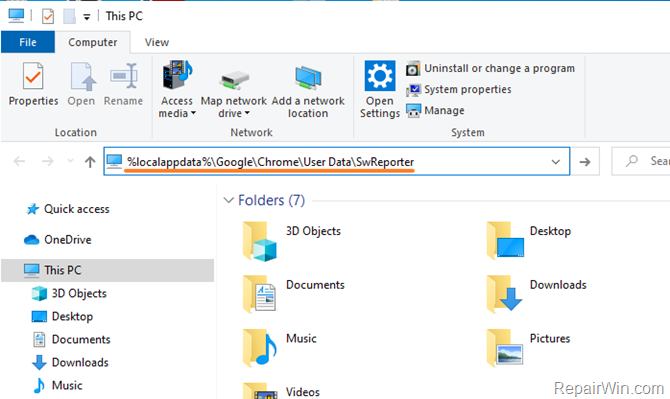Image resolution: width=670 pixels, height=399 pixels.
Task: Click the Rename ribbon icon
Action: coord(123,76)
